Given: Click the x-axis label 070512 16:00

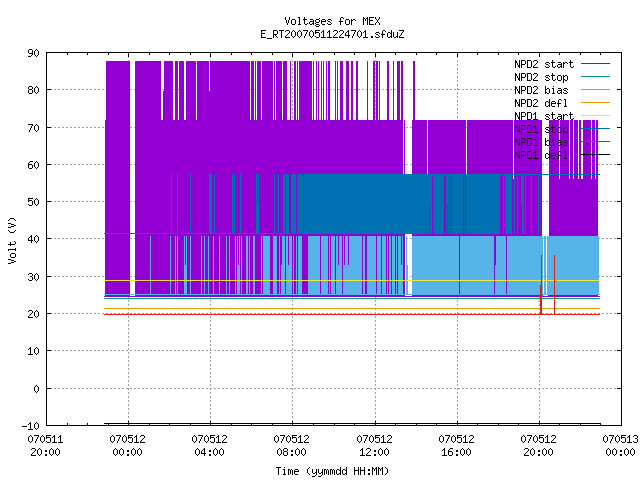Looking at the screenshot, I should point(456,446).
